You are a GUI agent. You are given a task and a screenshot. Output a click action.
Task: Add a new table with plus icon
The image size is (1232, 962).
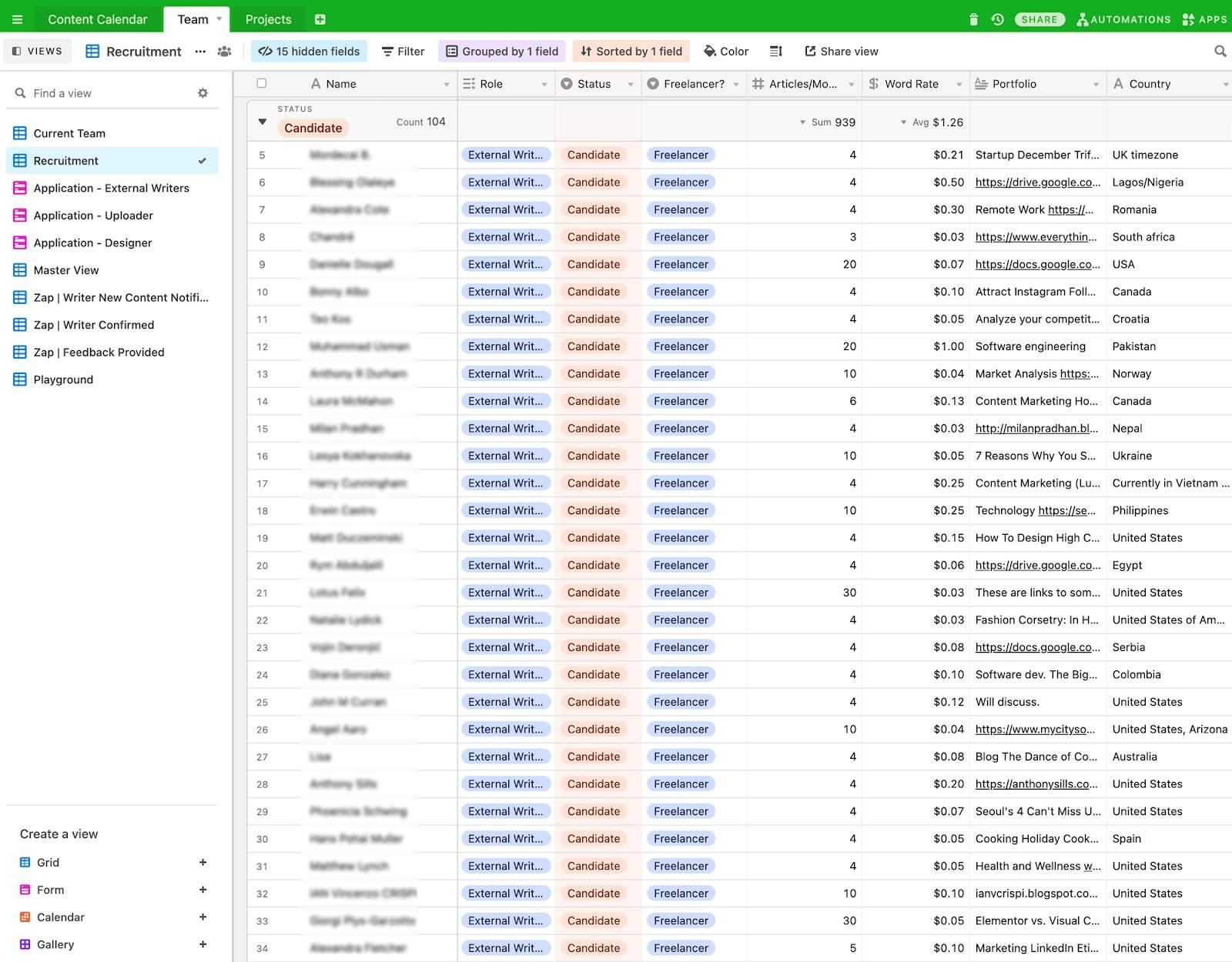320,19
